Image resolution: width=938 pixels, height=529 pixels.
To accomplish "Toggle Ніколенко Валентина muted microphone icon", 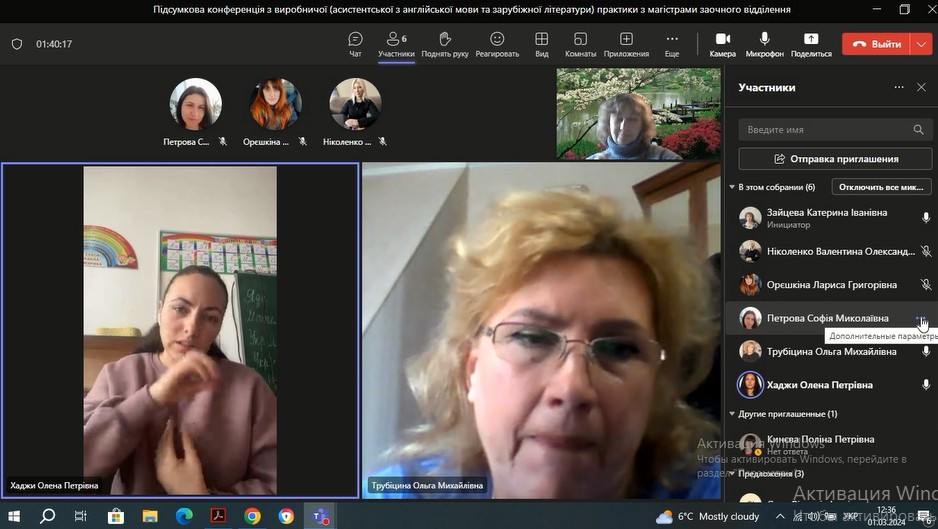I will [x=925, y=251].
